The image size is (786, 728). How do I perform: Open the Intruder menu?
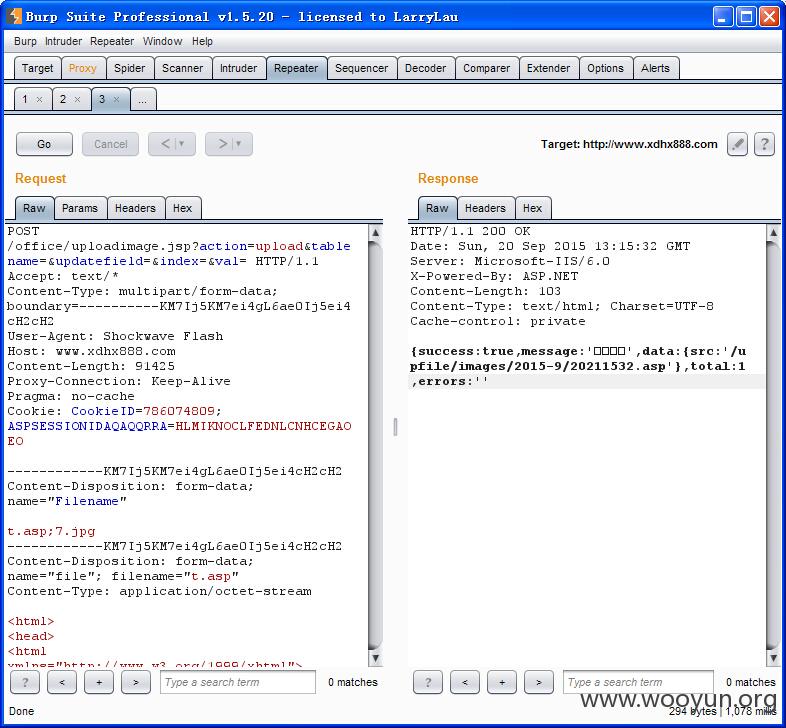coord(63,41)
